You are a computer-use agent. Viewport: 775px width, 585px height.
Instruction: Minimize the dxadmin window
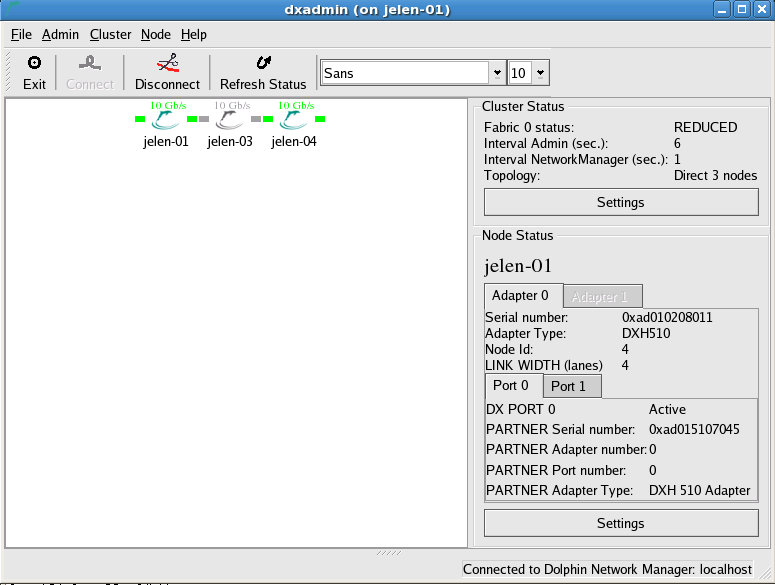722,9
